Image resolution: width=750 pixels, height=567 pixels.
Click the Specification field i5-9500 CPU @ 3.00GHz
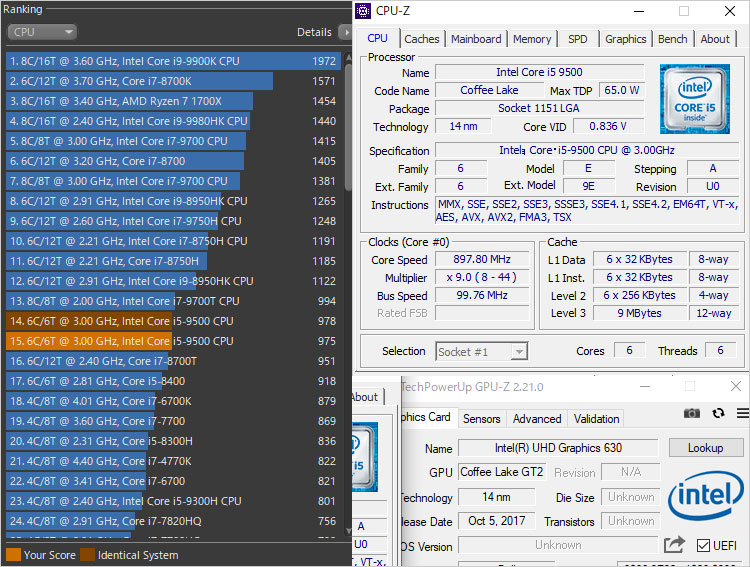587,150
